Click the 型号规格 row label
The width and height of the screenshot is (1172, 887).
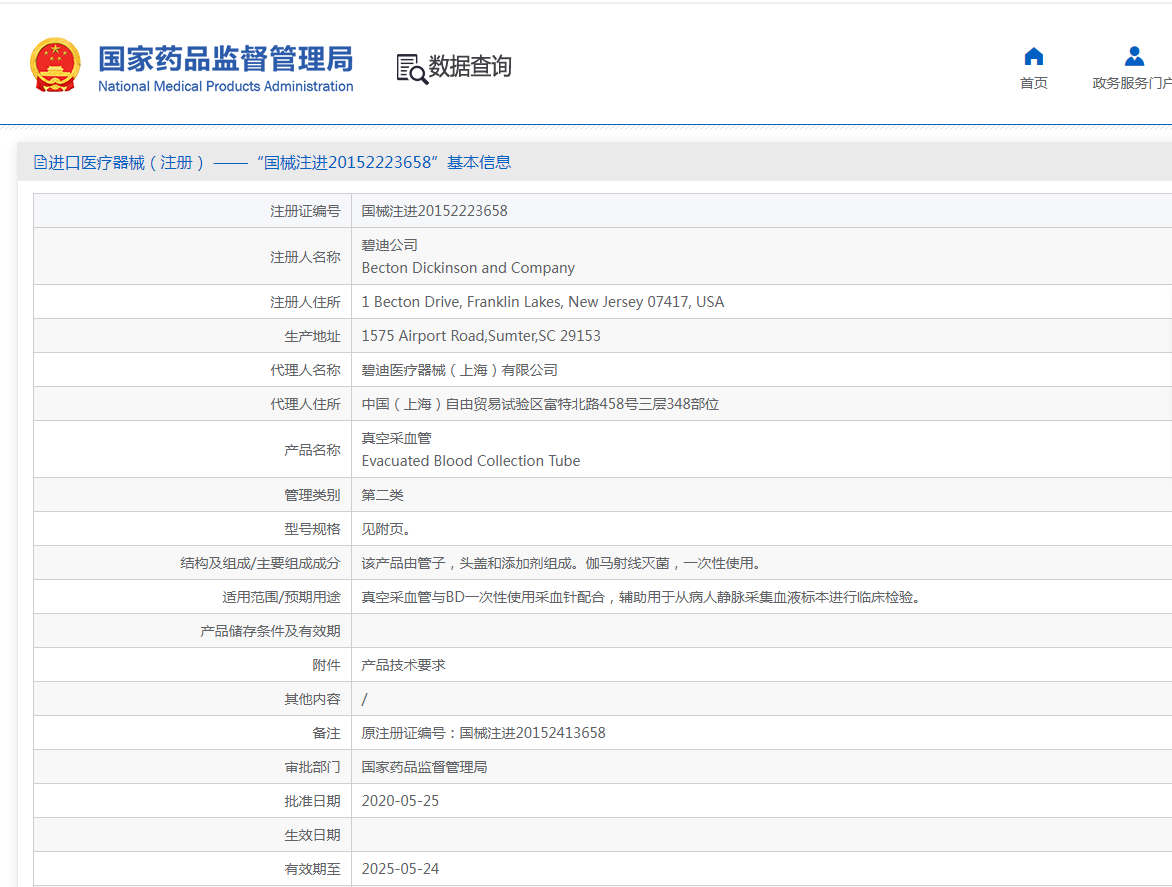312,529
